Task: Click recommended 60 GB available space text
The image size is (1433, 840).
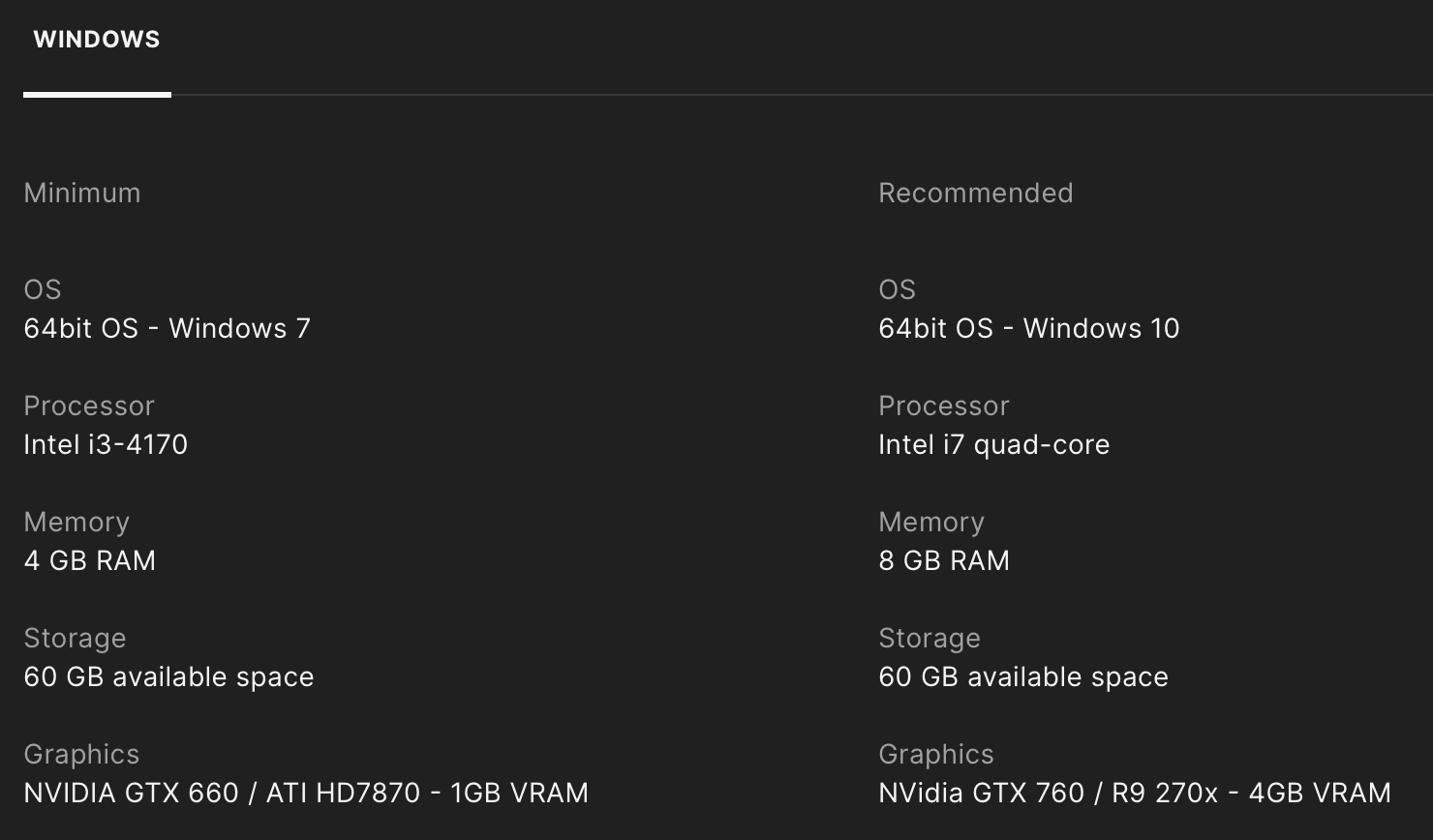Action: (x=1022, y=676)
